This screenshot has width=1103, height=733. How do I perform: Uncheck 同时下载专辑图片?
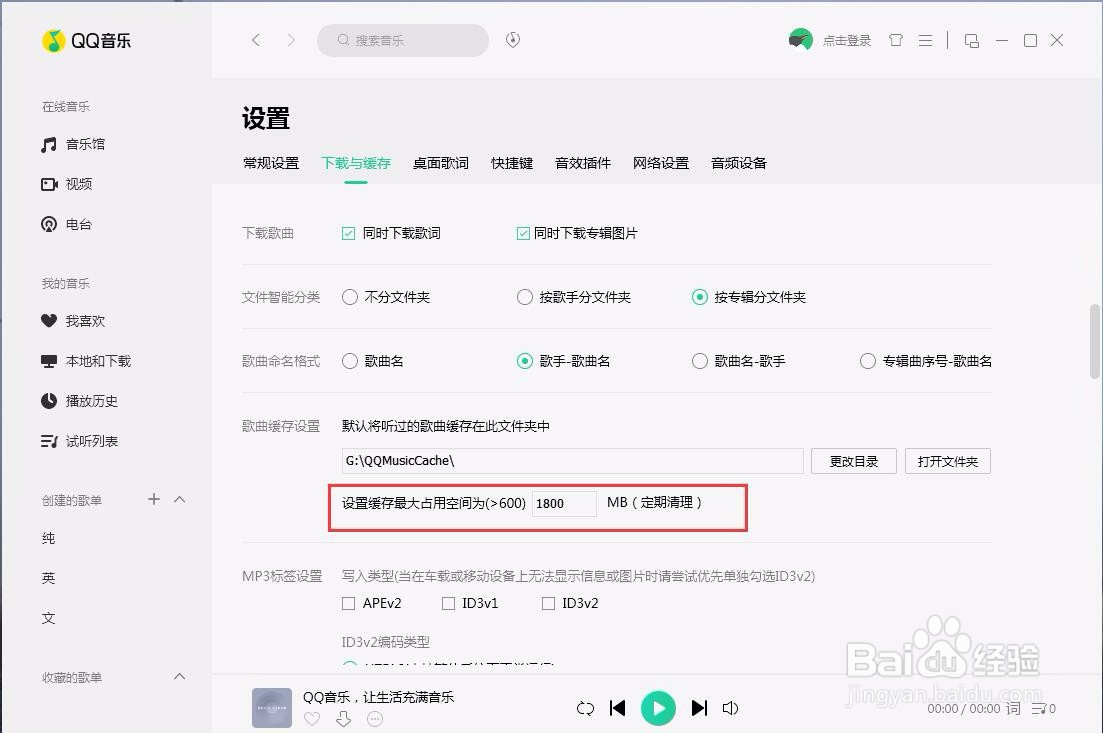click(x=523, y=234)
